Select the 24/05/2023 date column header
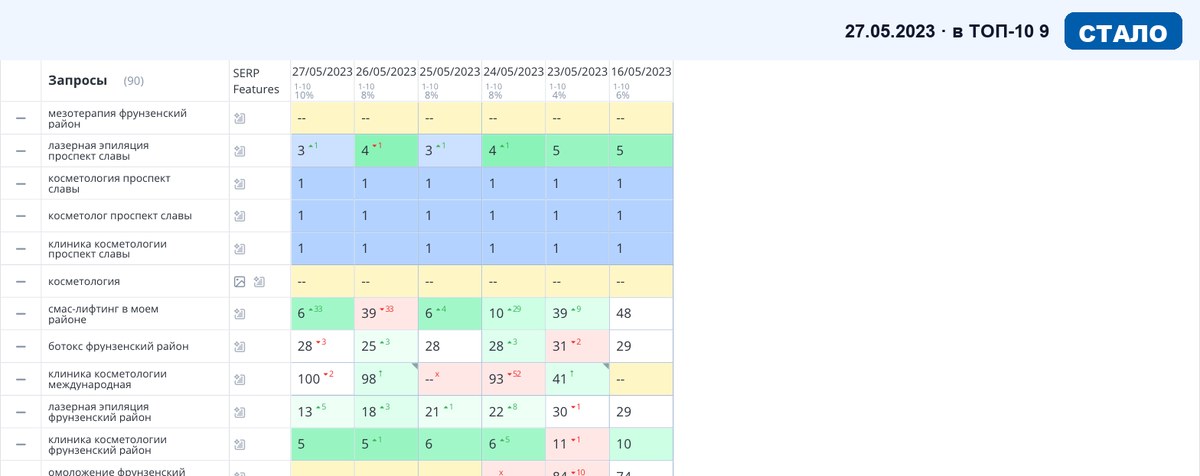The width and height of the screenshot is (1200, 476). click(514, 72)
